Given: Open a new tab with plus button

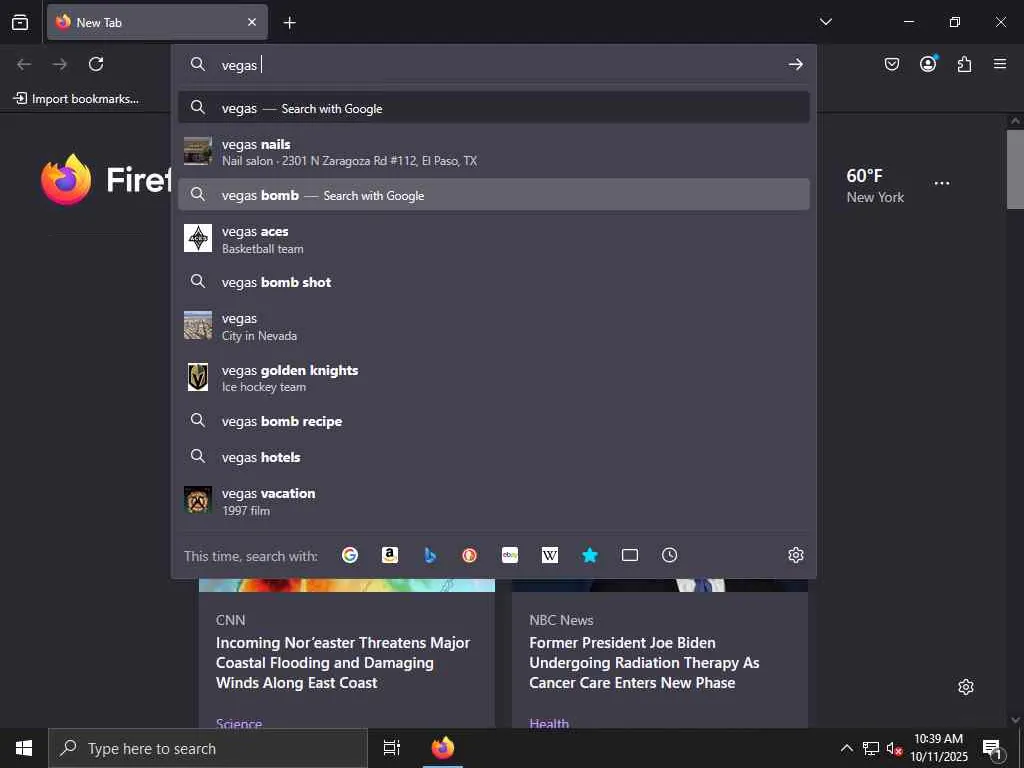Looking at the screenshot, I should pos(289,23).
